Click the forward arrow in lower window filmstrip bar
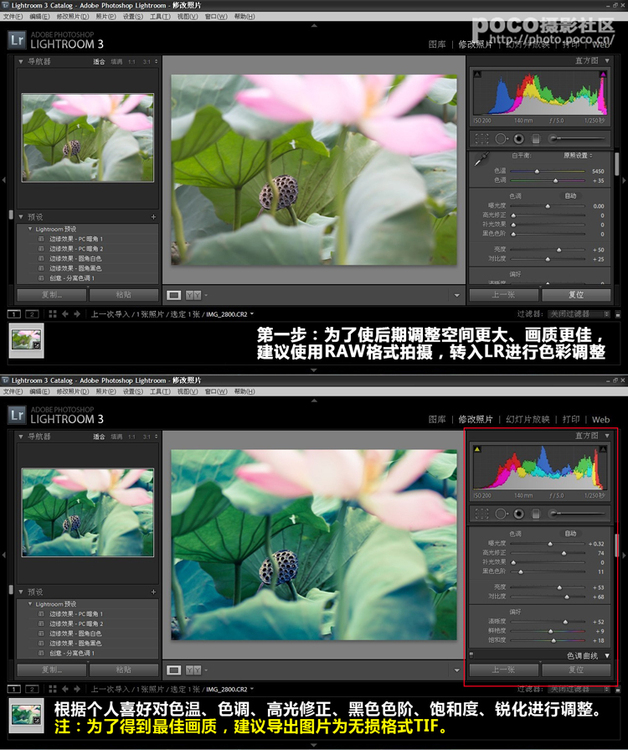The image size is (628, 750). 77,689
